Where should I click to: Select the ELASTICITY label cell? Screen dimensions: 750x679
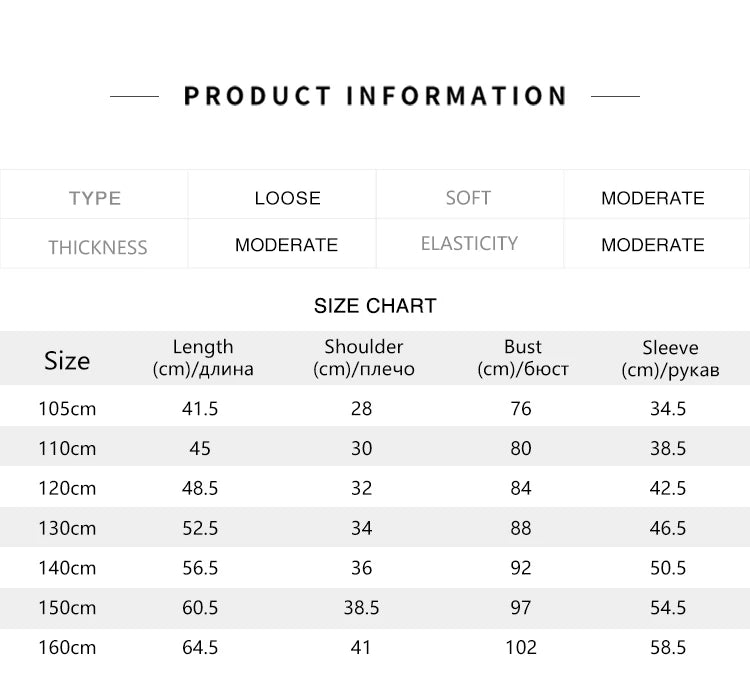click(x=469, y=243)
